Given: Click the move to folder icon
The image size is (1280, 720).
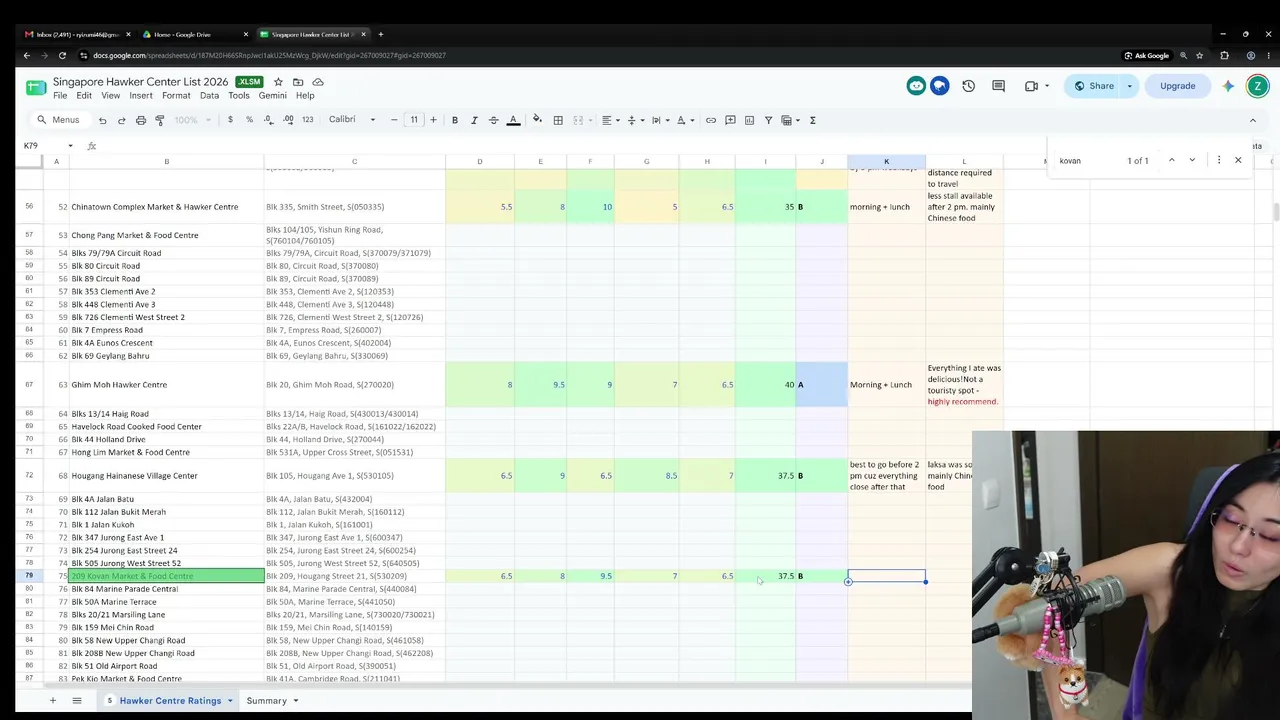Looking at the screenshot, I should pos(298,82).
